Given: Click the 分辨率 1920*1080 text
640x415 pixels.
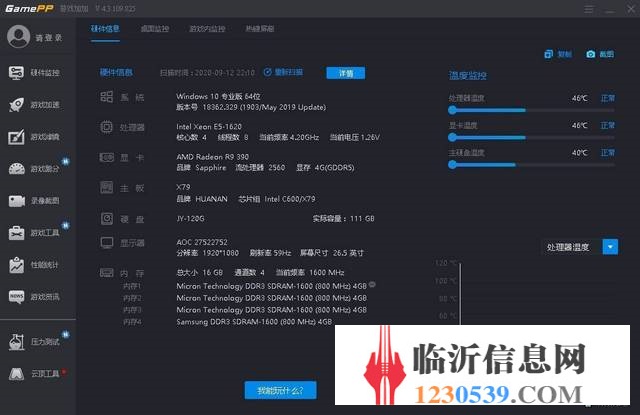Looking at the screenshot, I should [208, 253].
